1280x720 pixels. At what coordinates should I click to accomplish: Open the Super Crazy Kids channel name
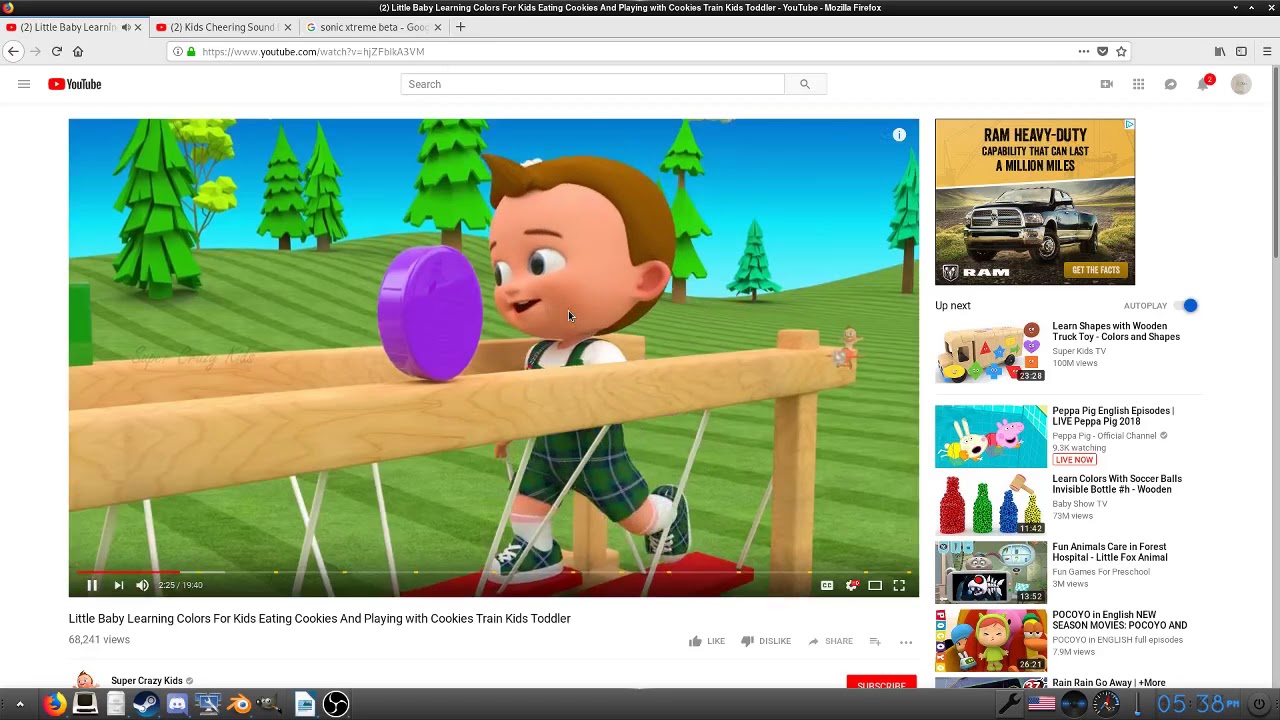pos(147,681)
